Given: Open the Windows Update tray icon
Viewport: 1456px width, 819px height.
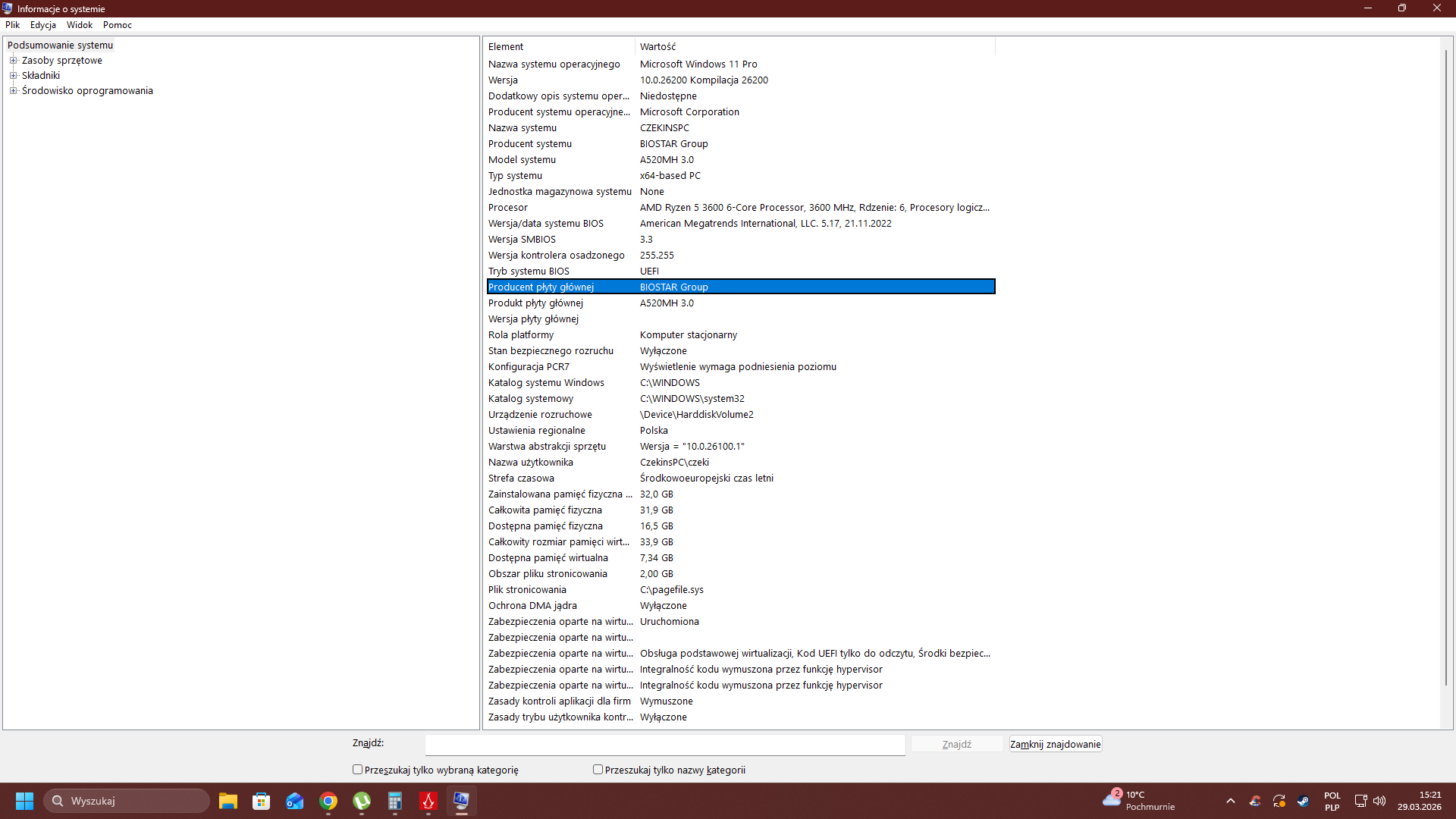Looking at the screenshot, I should 1279,801.
